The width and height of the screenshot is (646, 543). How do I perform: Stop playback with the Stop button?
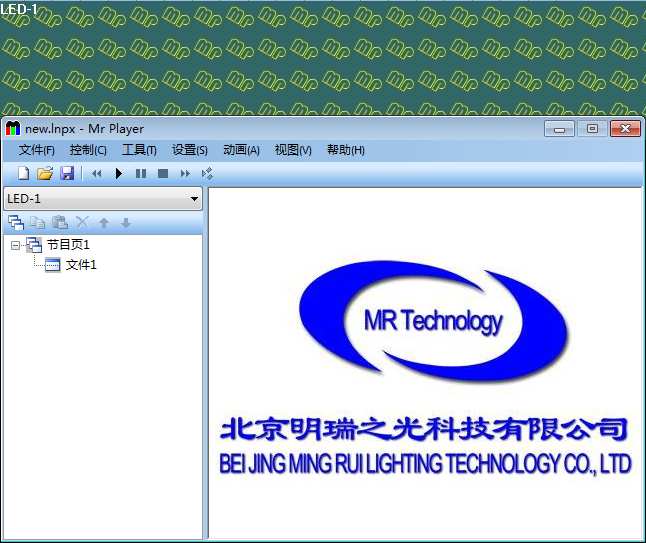click(163, 173)
